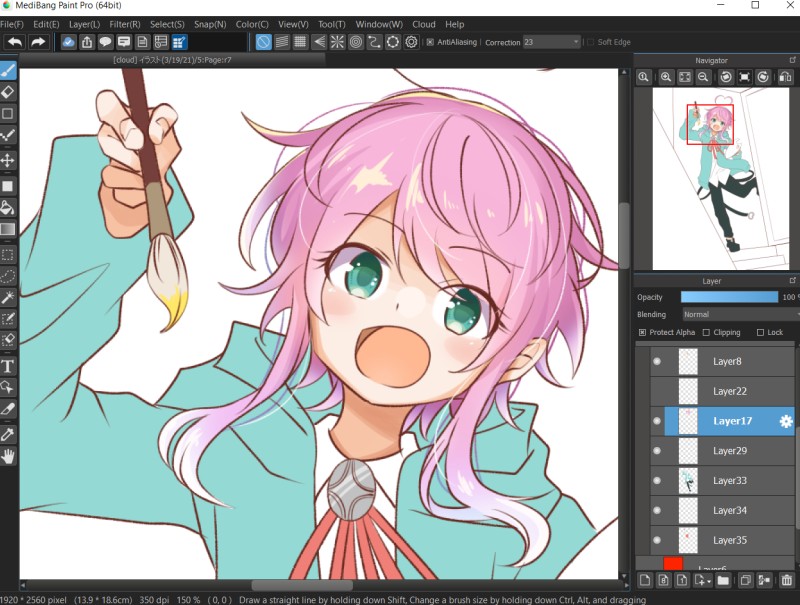Enable crisscross grid snap
800x605 pixels.
pyautogui.click(x=301, y=42)
